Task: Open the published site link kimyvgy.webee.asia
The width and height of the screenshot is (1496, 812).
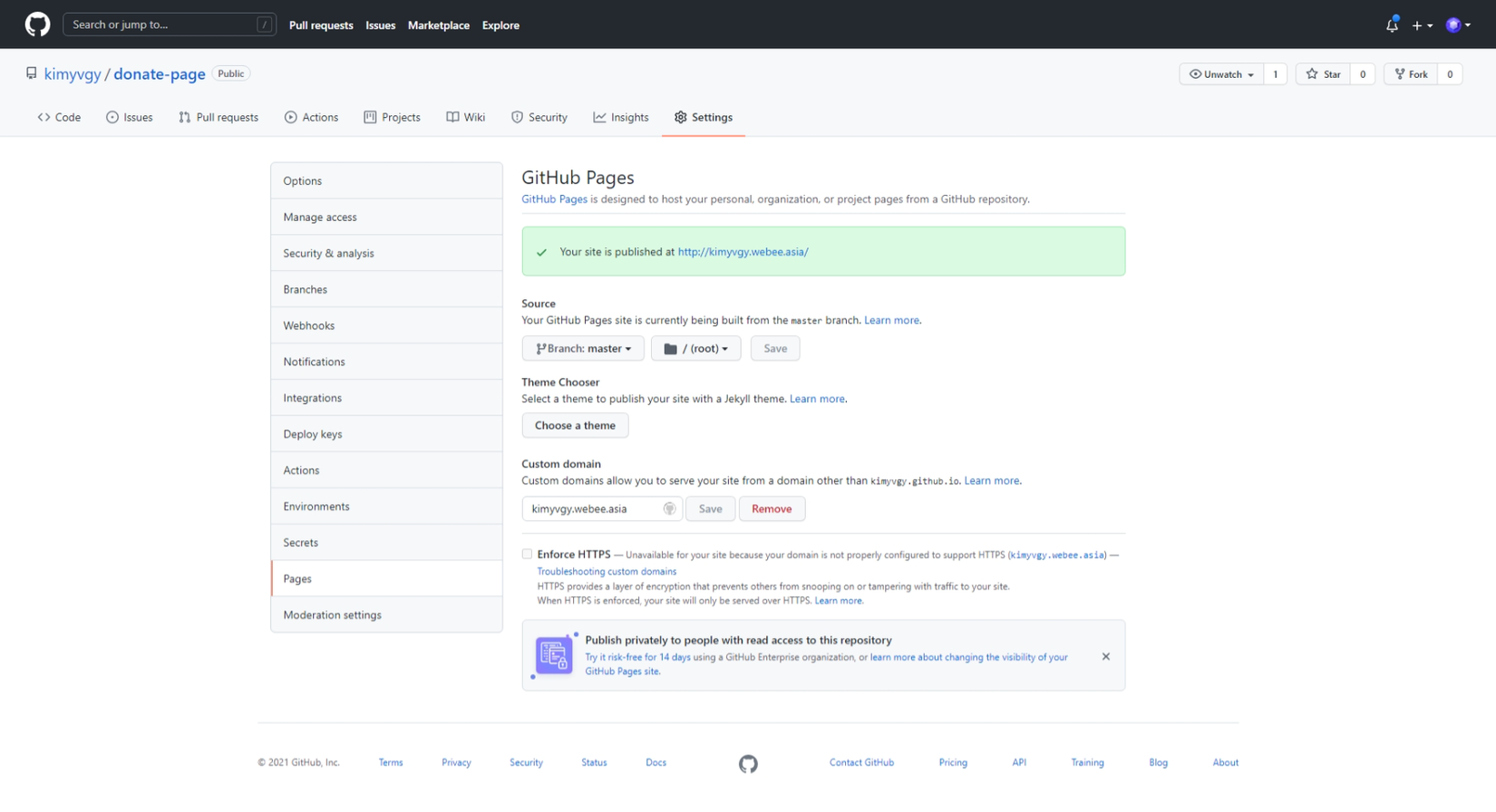Action: 743,252
